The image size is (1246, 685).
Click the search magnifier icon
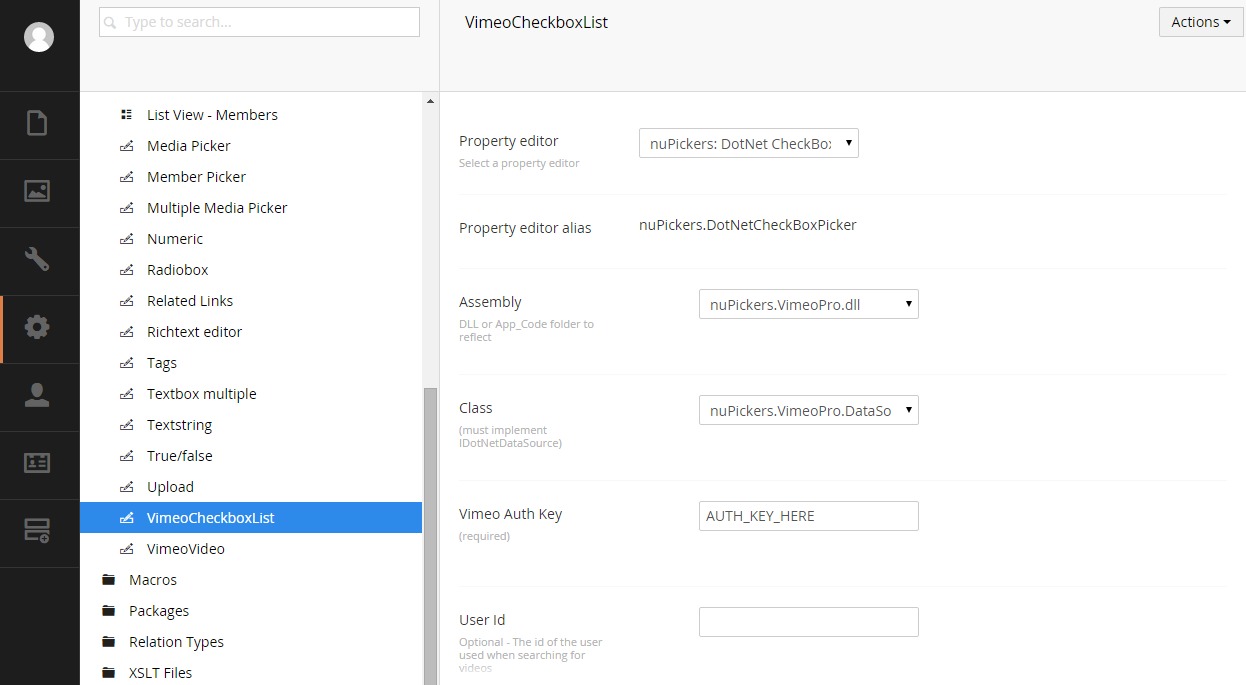(111, 23)
